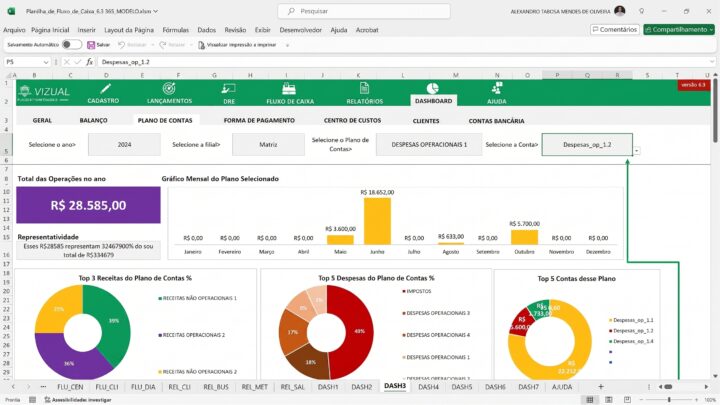Click the Compartilhamento button
The image size is (720, 405).
(679, 29)
